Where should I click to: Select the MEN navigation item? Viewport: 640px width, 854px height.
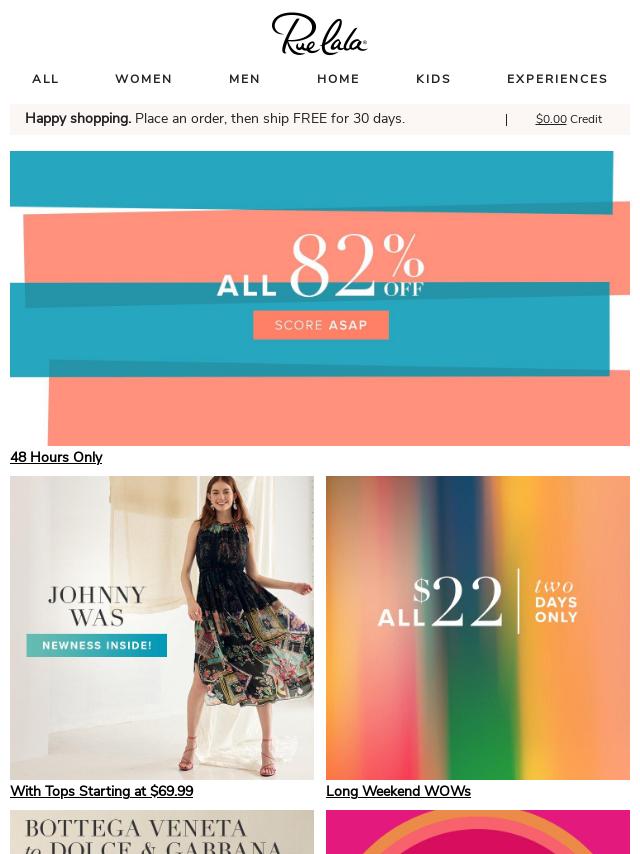pos(245,79)
